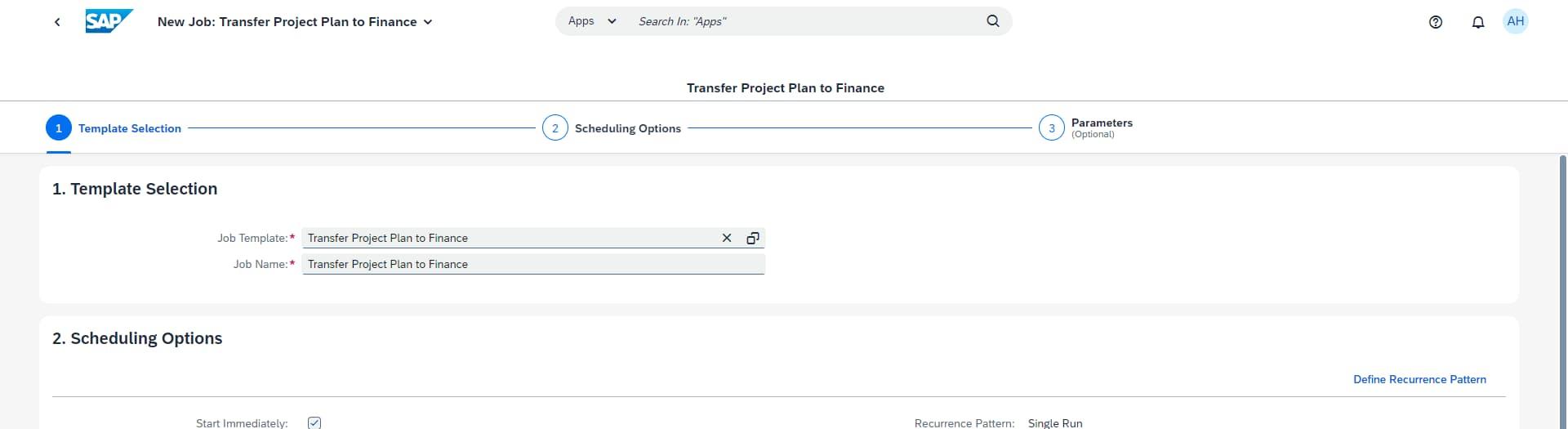Click the Job Template input field

(506, 238)
